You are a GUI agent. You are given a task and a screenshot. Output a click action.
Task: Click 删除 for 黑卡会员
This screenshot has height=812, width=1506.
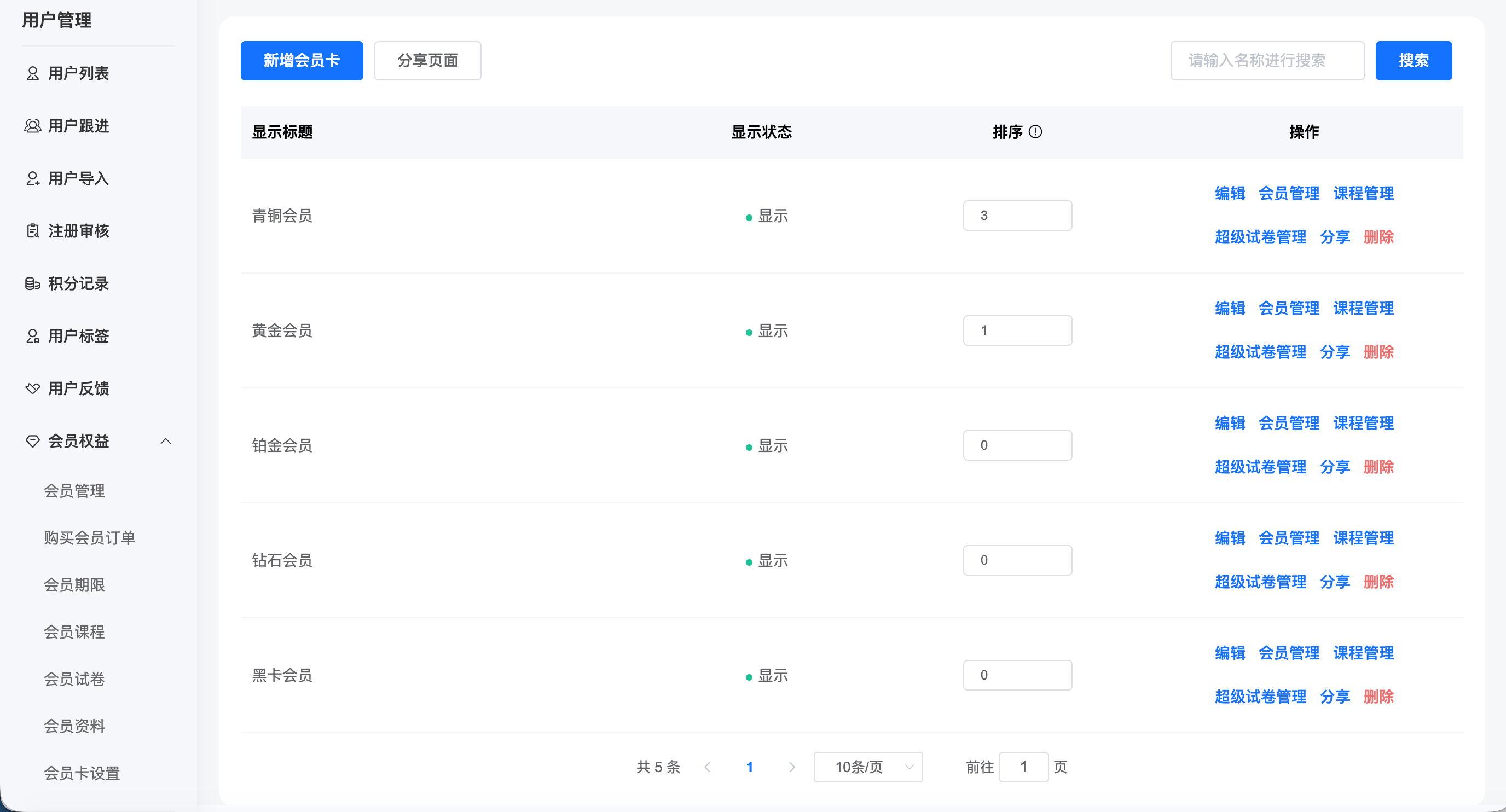1378,697
